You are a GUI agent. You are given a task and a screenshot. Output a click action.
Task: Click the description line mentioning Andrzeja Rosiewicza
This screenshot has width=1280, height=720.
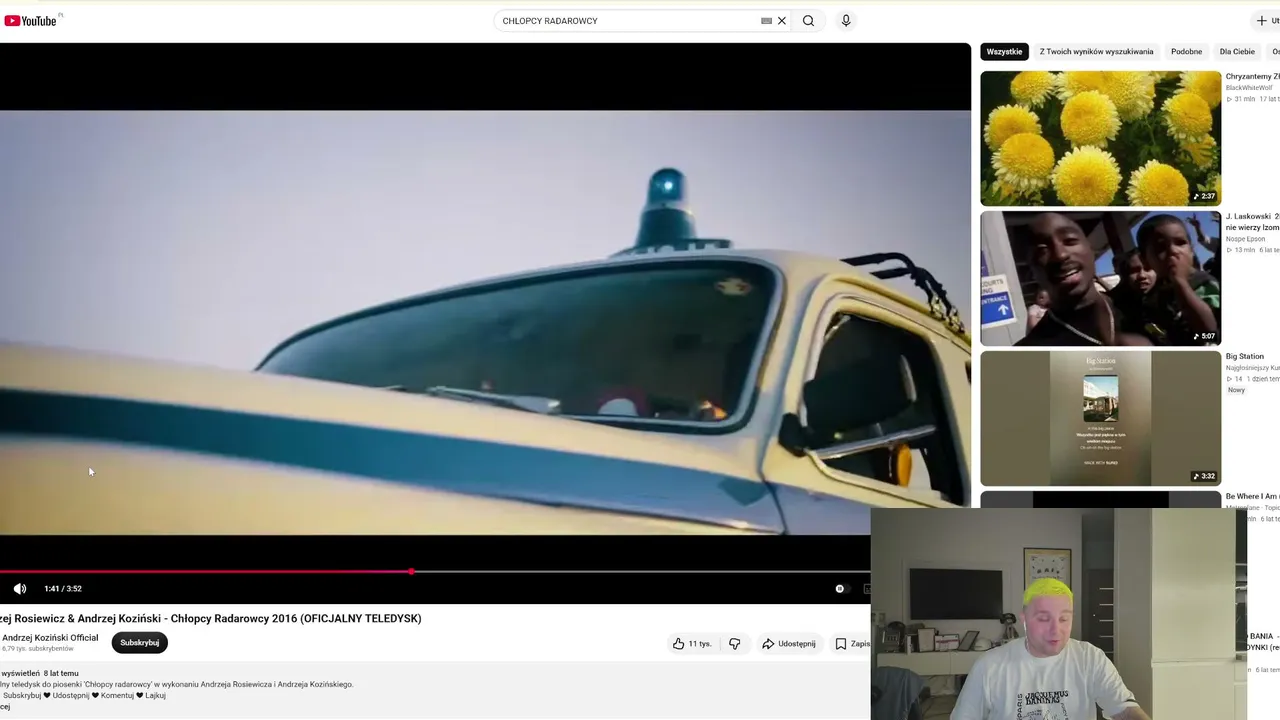coord(177,685)
